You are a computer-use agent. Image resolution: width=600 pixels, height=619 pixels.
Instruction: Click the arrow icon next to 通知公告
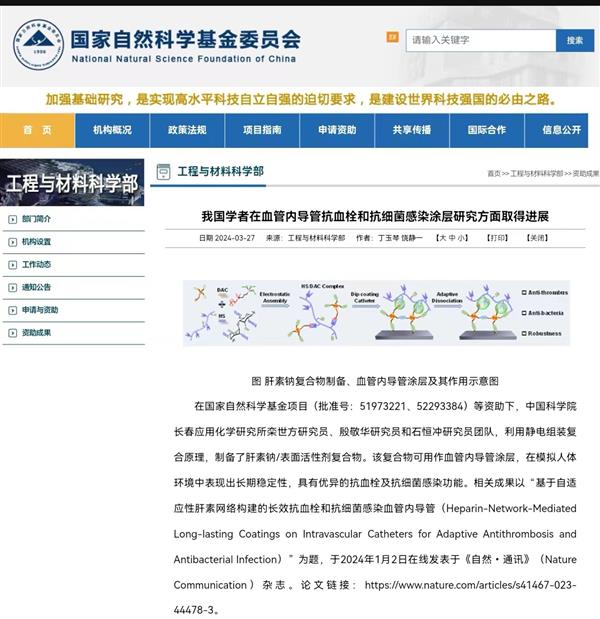point(11,287)
